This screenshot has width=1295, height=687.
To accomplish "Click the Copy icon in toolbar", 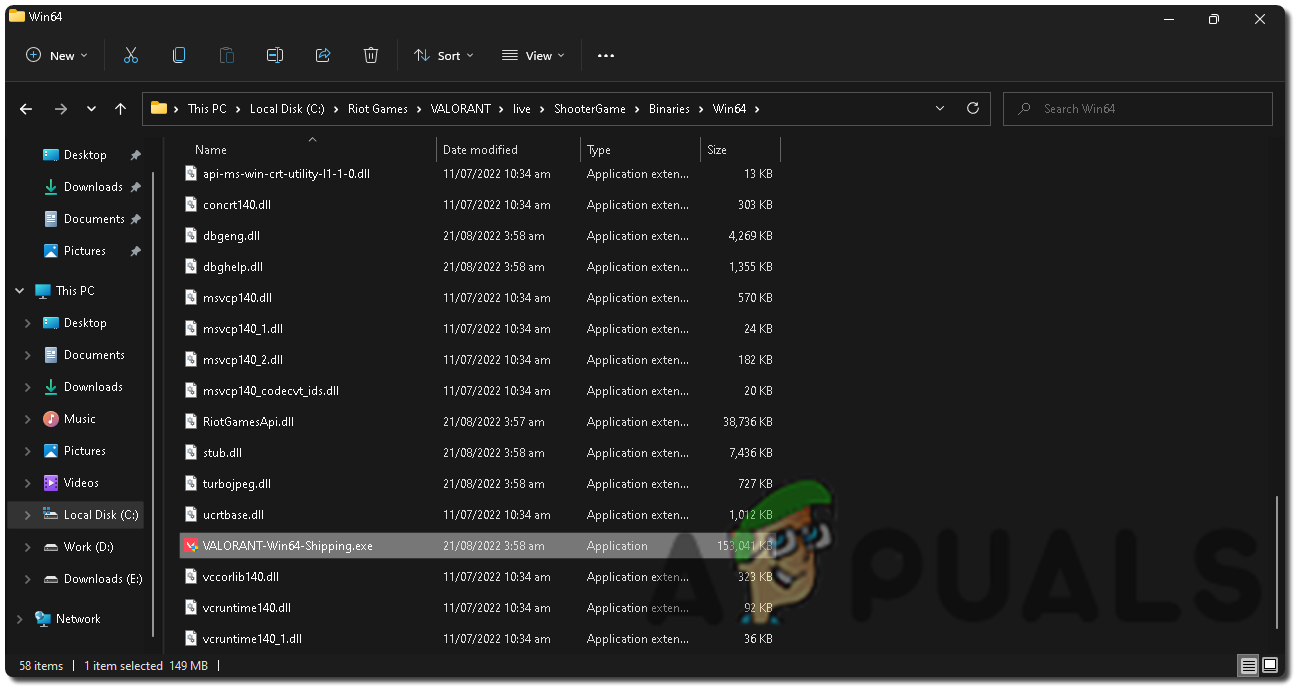I will [x=179, y=55].
